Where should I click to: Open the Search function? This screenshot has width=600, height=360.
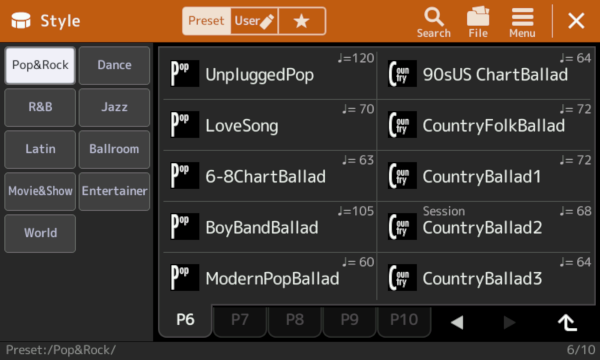coord(434,22)
